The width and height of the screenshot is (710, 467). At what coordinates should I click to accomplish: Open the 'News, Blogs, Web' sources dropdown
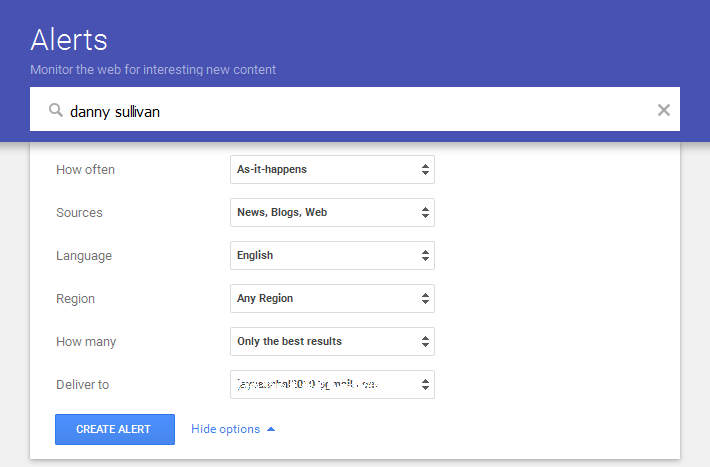pos(332,213)
